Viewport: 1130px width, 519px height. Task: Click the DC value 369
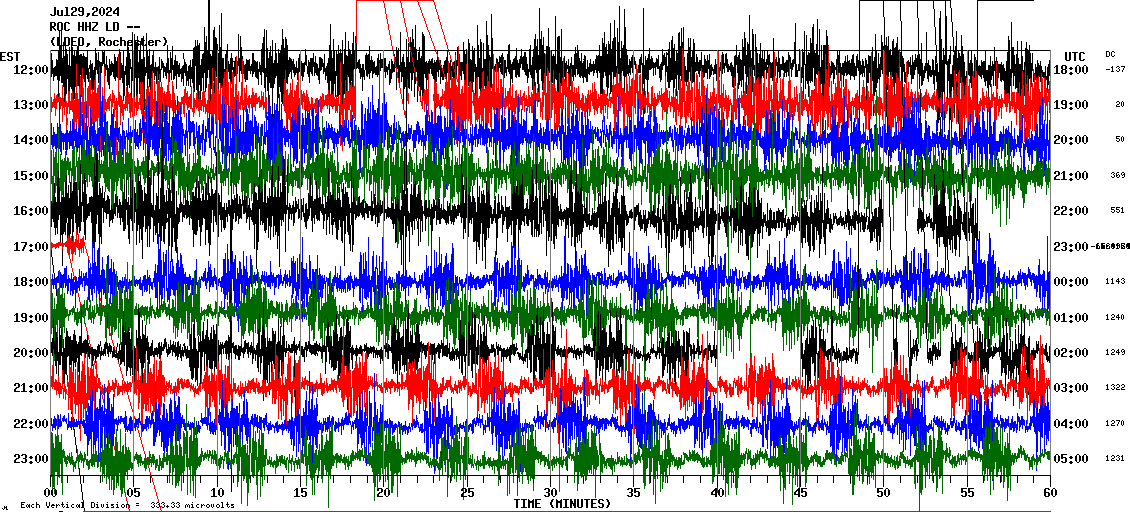pyautogui.click(x=1117, y=176)
